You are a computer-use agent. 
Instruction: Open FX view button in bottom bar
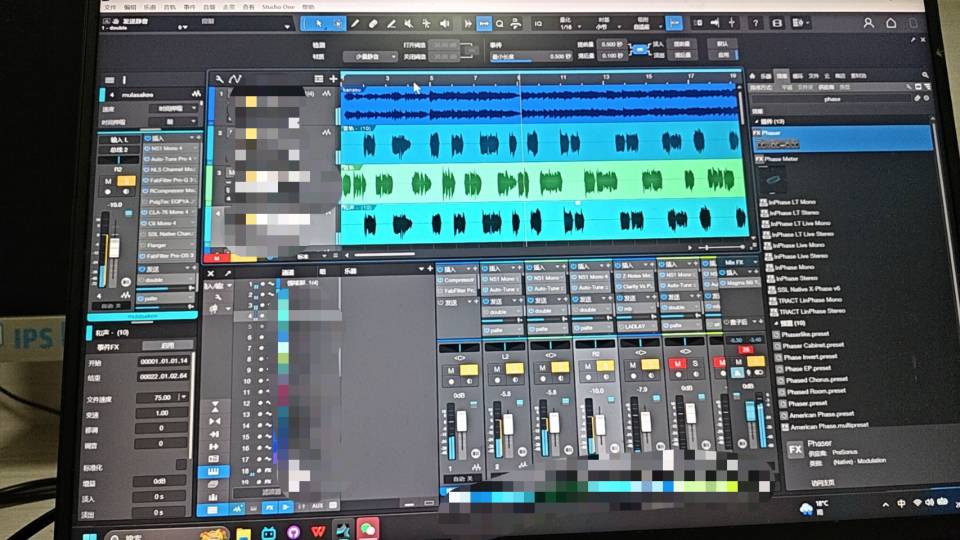pos(269,508)
